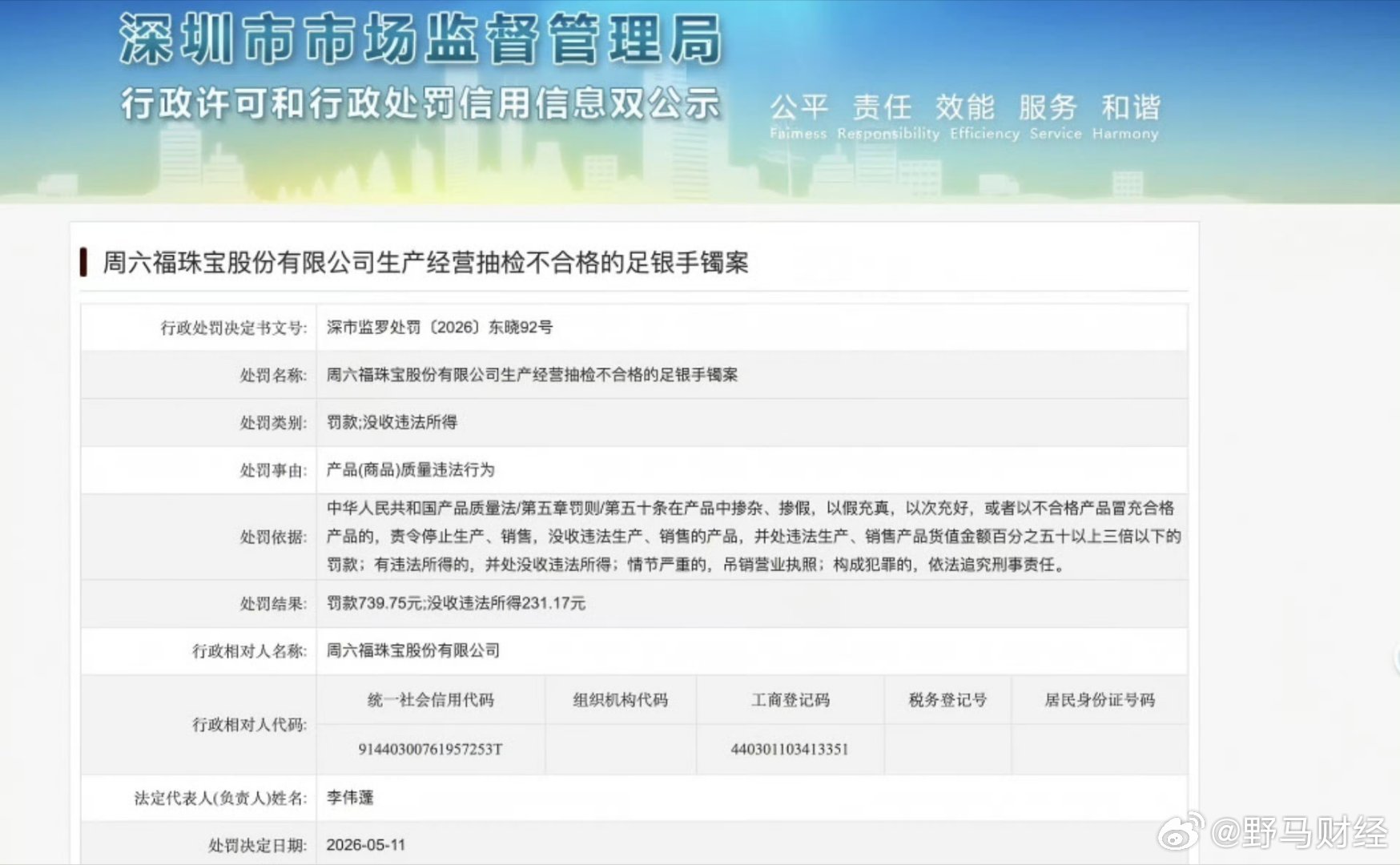The image size is (1400, 865).
Task: Select document number 深市监罗处罚〔2026〕东晓92号
Action: pos(440,327)
